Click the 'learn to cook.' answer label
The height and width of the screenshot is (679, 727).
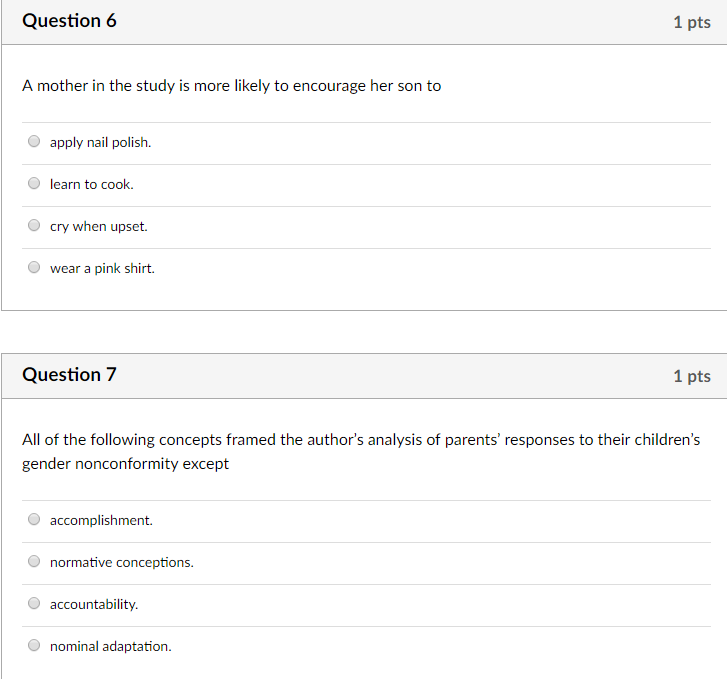click(x=92, y=184)
